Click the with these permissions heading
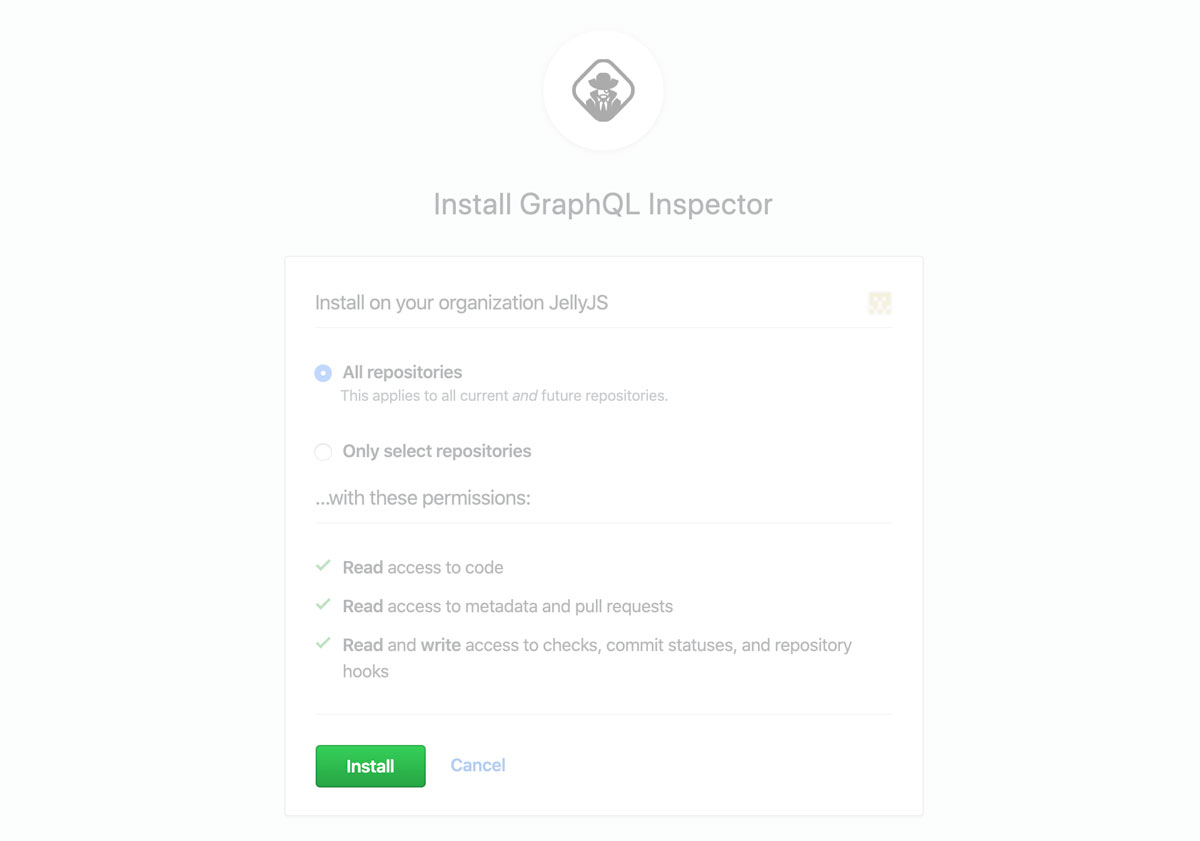1200x841 pixels. [422, 498]
